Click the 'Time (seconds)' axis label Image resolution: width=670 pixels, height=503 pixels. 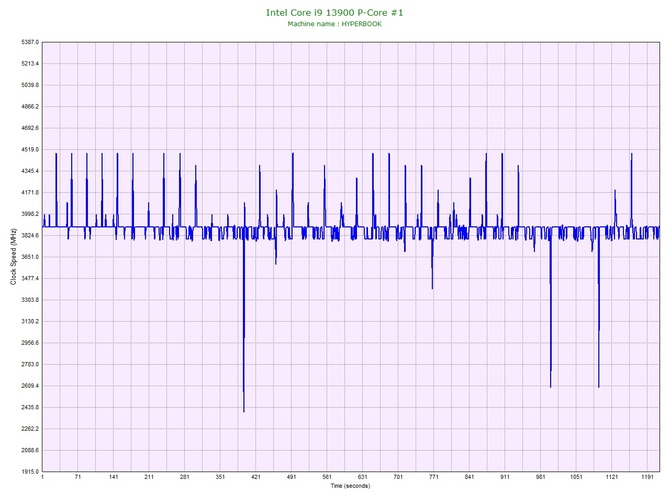point(350,486)
